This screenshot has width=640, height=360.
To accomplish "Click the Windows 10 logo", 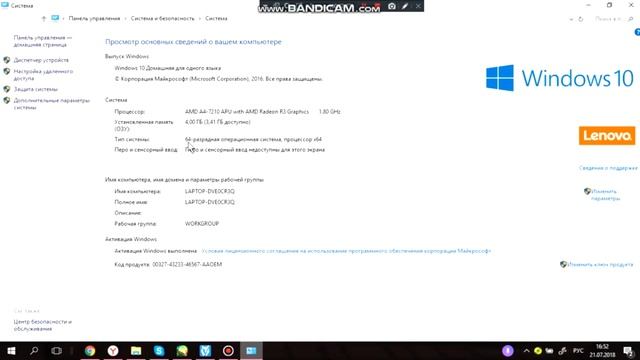I will 560,78.
